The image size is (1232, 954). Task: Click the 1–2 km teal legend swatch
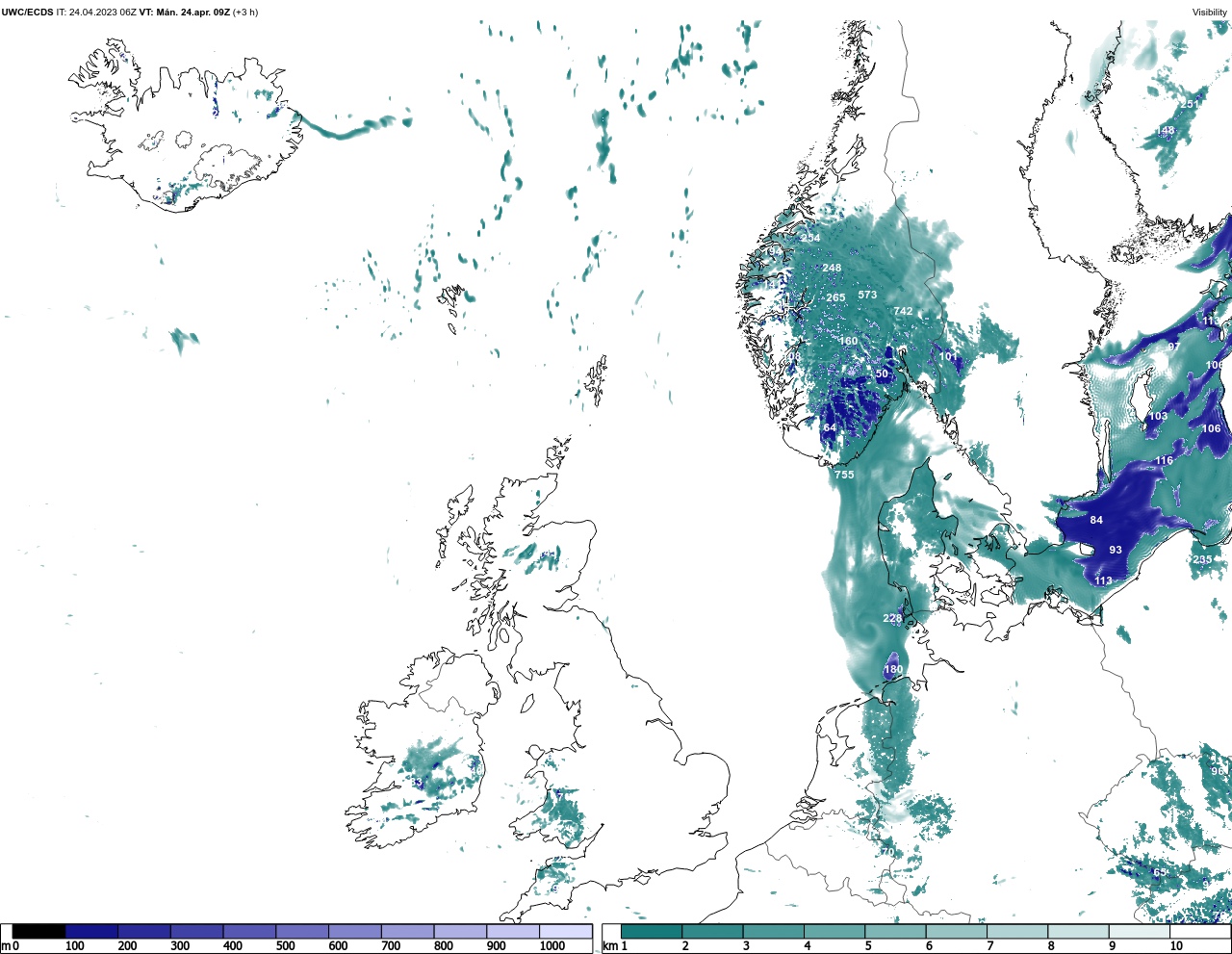652,932
